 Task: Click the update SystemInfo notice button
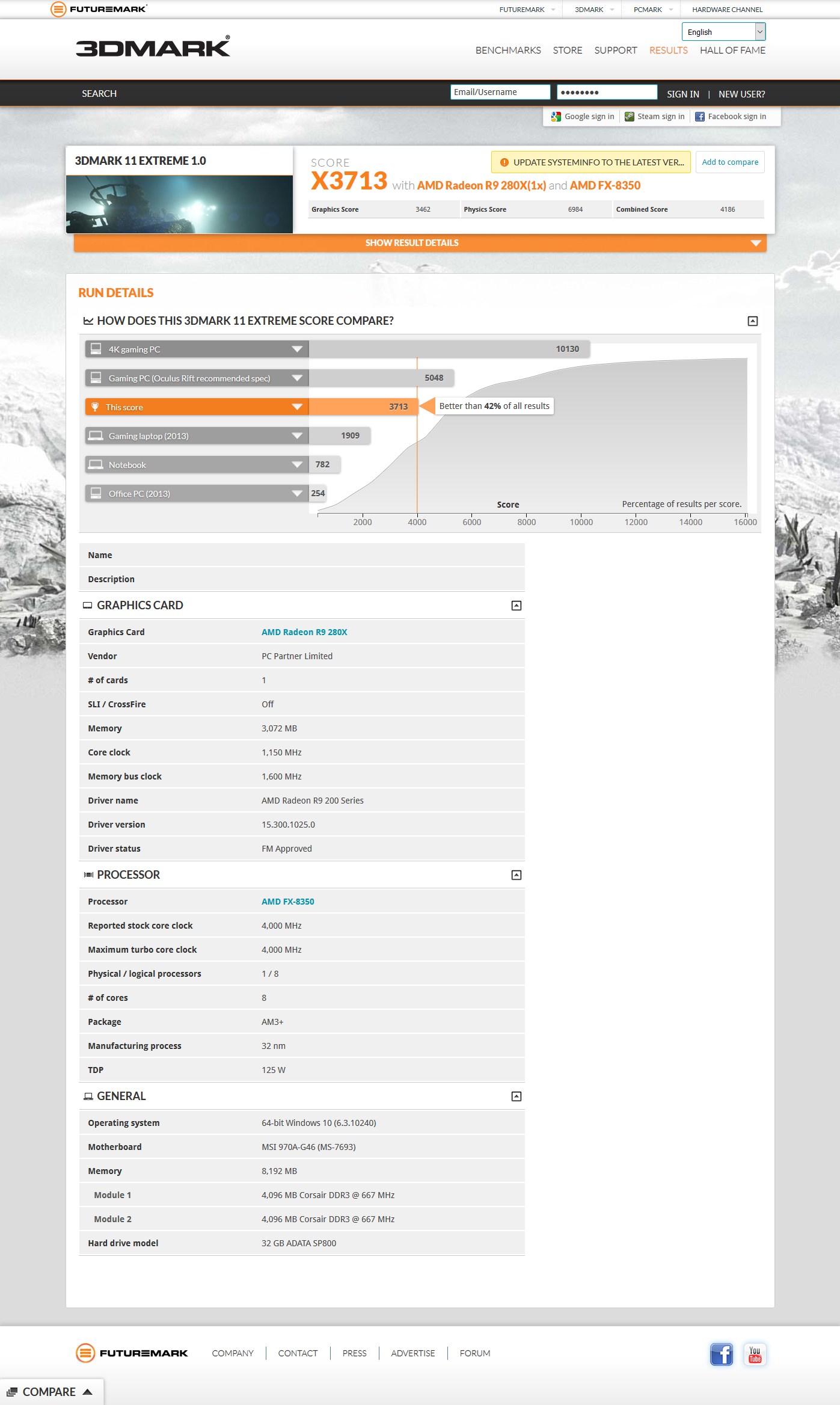tap(591, 162)
